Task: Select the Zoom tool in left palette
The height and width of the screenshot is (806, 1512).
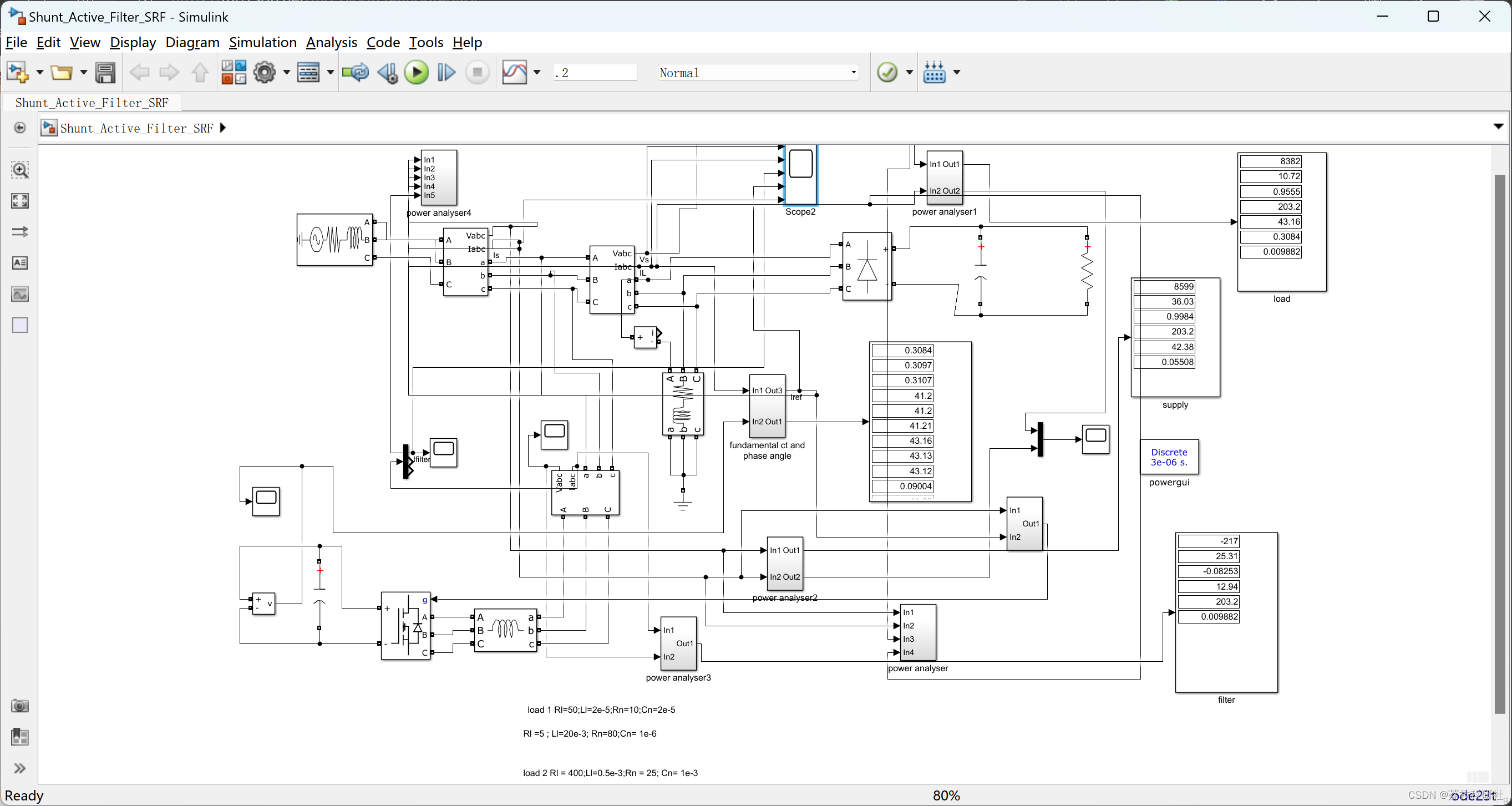Action: pos(20,170)
